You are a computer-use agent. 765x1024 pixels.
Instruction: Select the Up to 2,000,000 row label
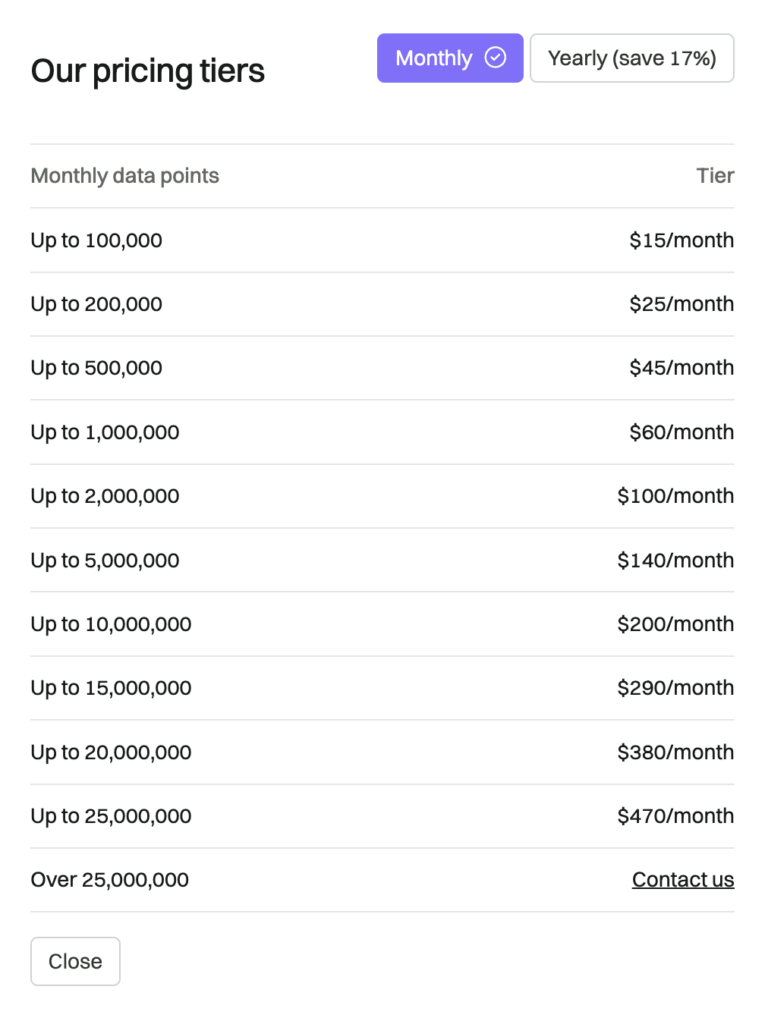[105, 496]
